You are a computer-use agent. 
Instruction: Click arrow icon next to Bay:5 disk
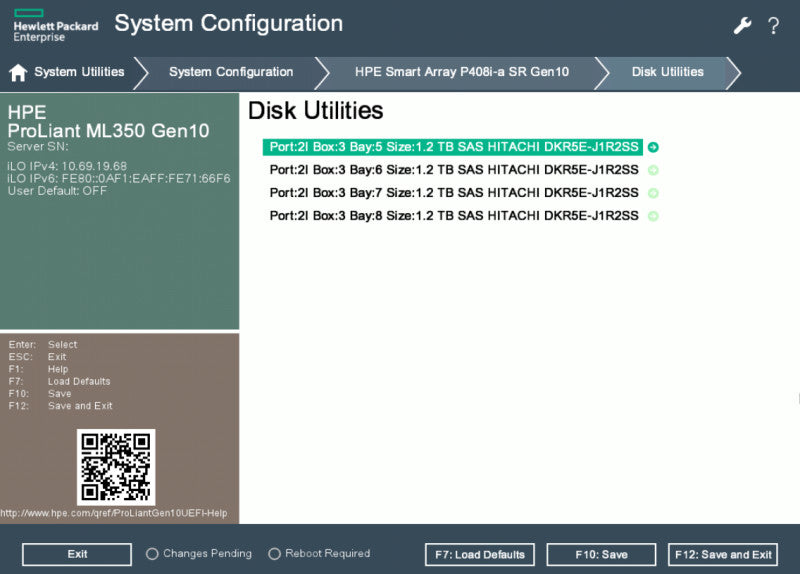(x=653, y=147)
